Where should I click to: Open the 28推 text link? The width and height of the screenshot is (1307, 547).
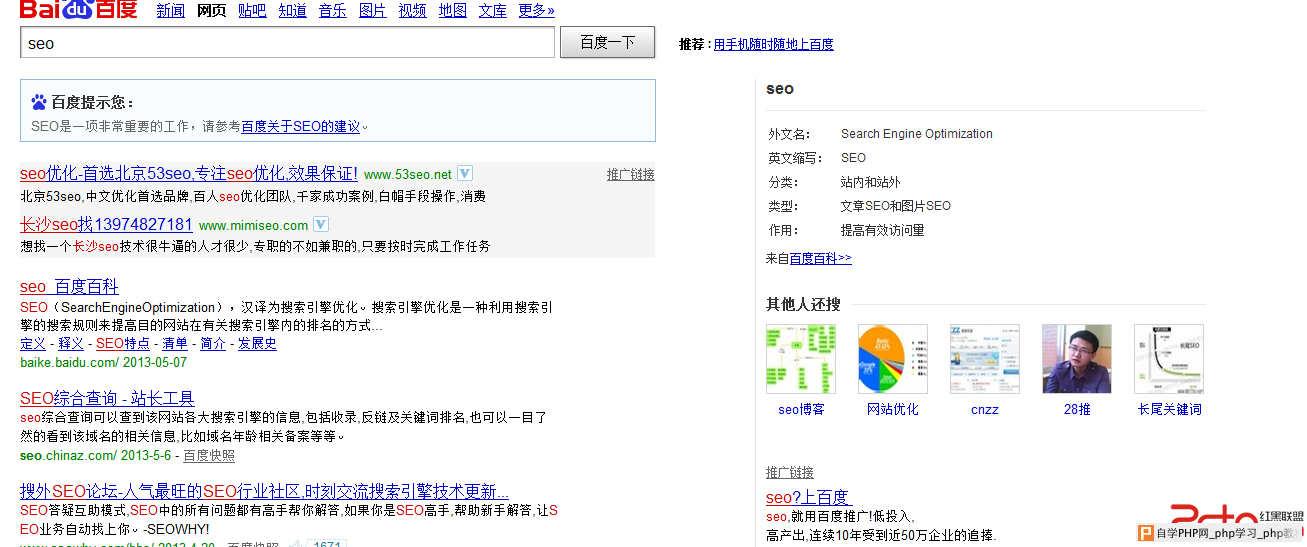pyautogui.click(x=1077, y=409)
